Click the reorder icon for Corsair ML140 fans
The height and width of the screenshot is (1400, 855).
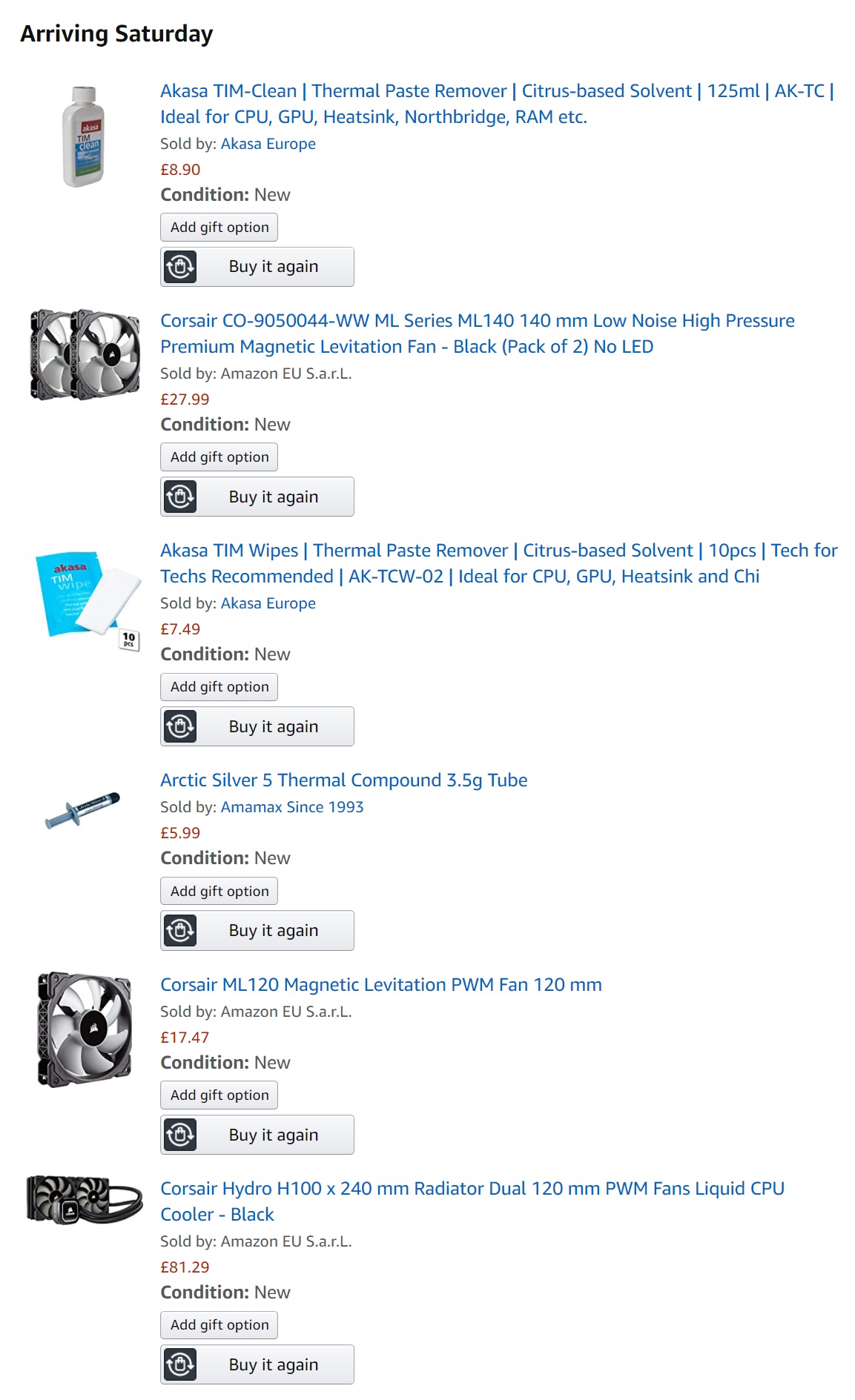(180, 497)
